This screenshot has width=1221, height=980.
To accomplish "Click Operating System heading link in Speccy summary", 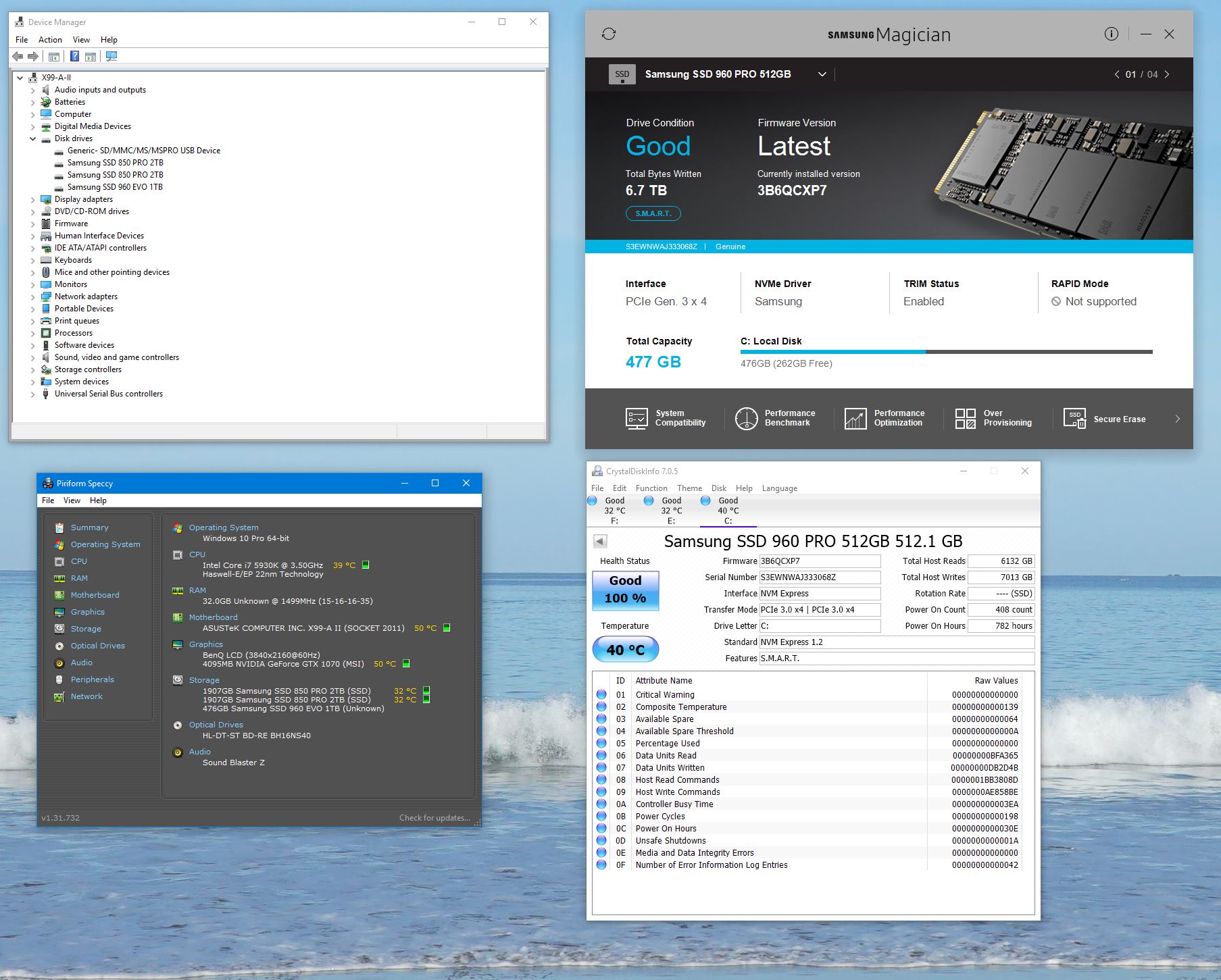I will coord(224,527).
